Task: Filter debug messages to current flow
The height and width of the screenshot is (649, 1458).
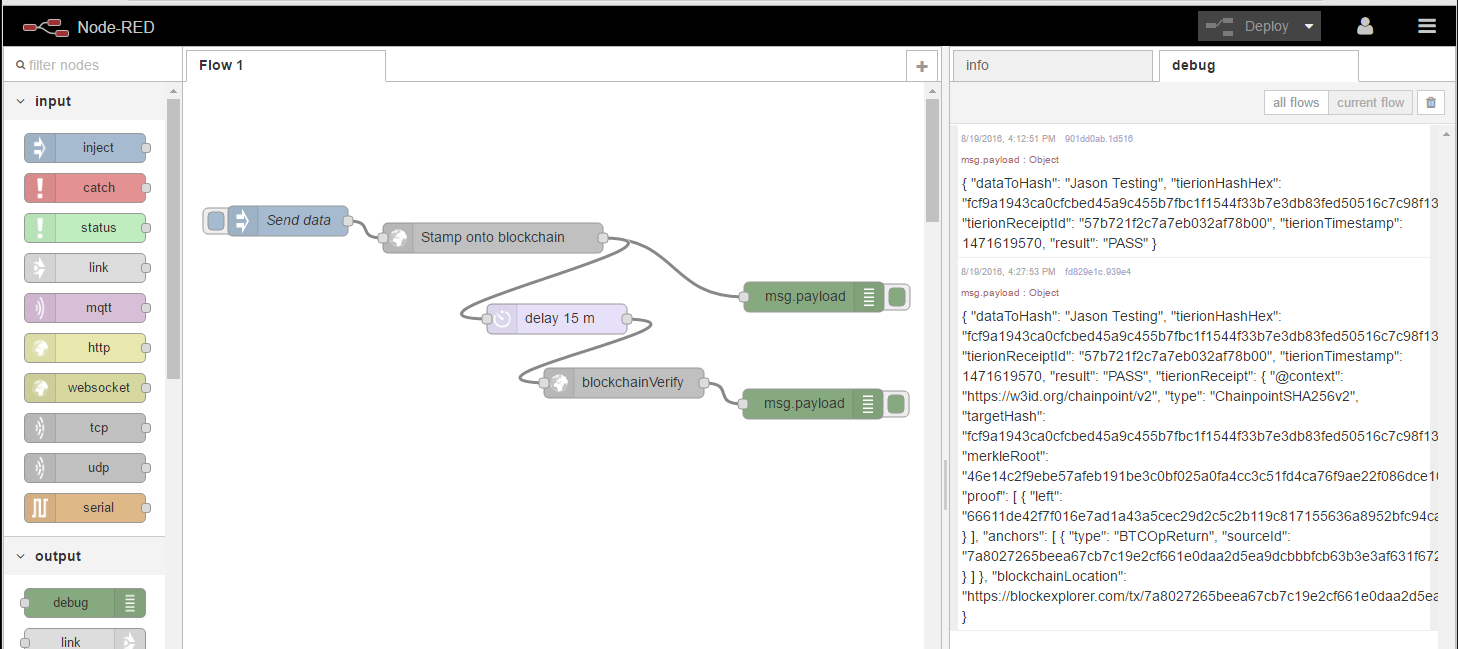Action: tap(1370, 102)
